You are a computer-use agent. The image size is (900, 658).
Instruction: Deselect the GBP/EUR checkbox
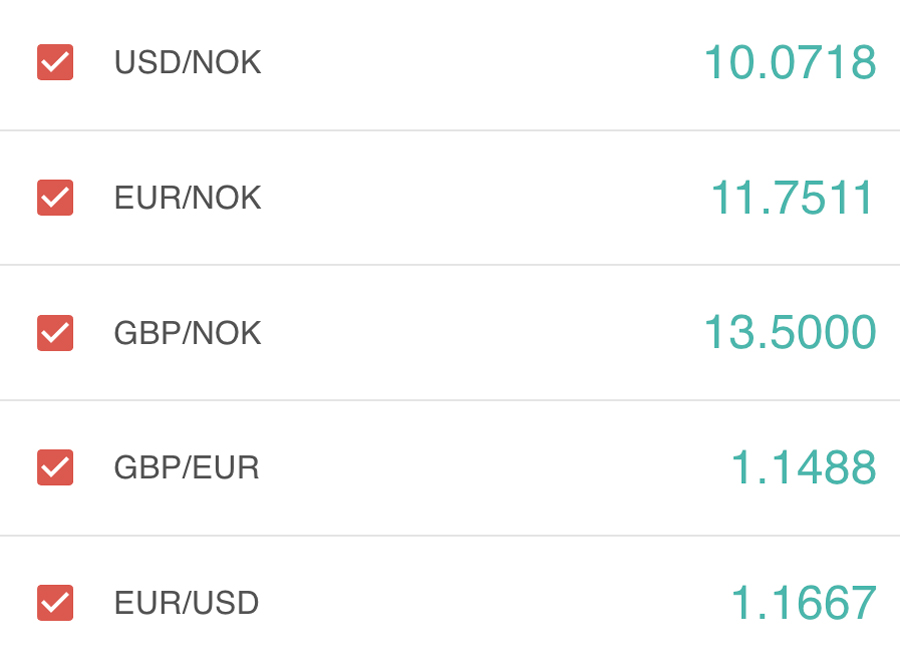tap(55, 467)
